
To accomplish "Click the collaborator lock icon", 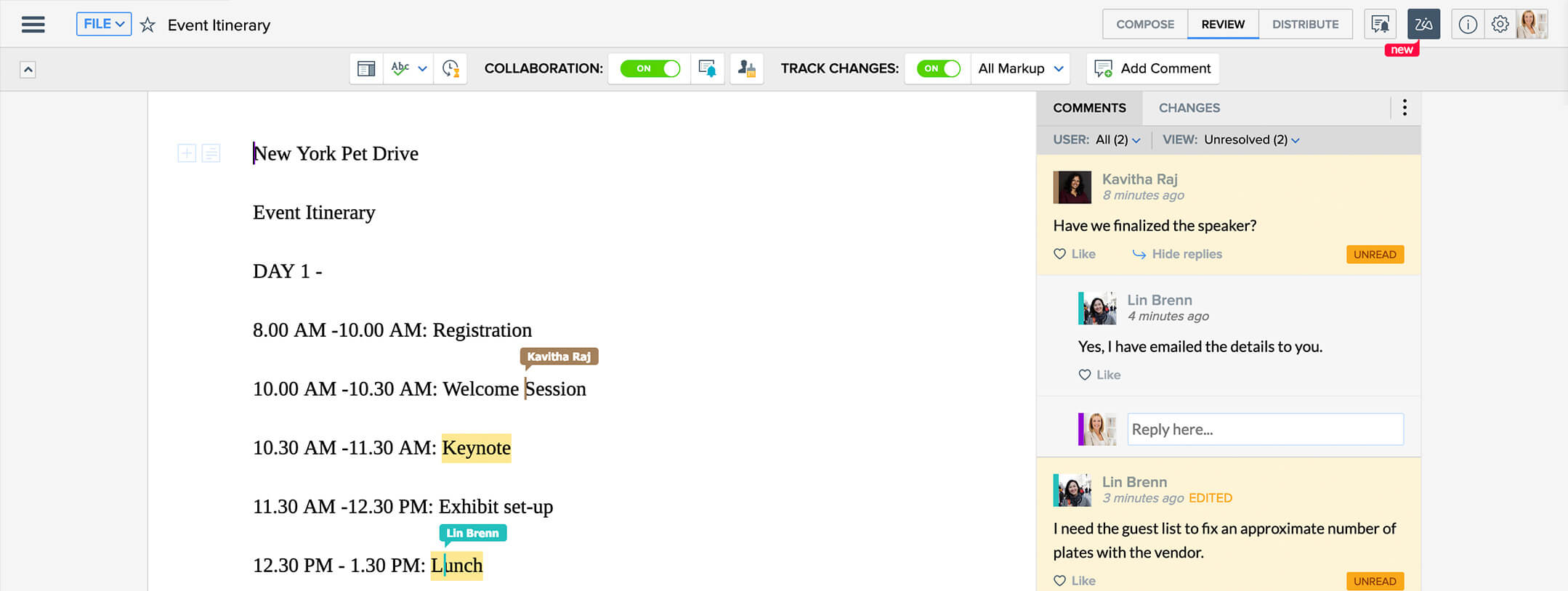I will 746,69.
